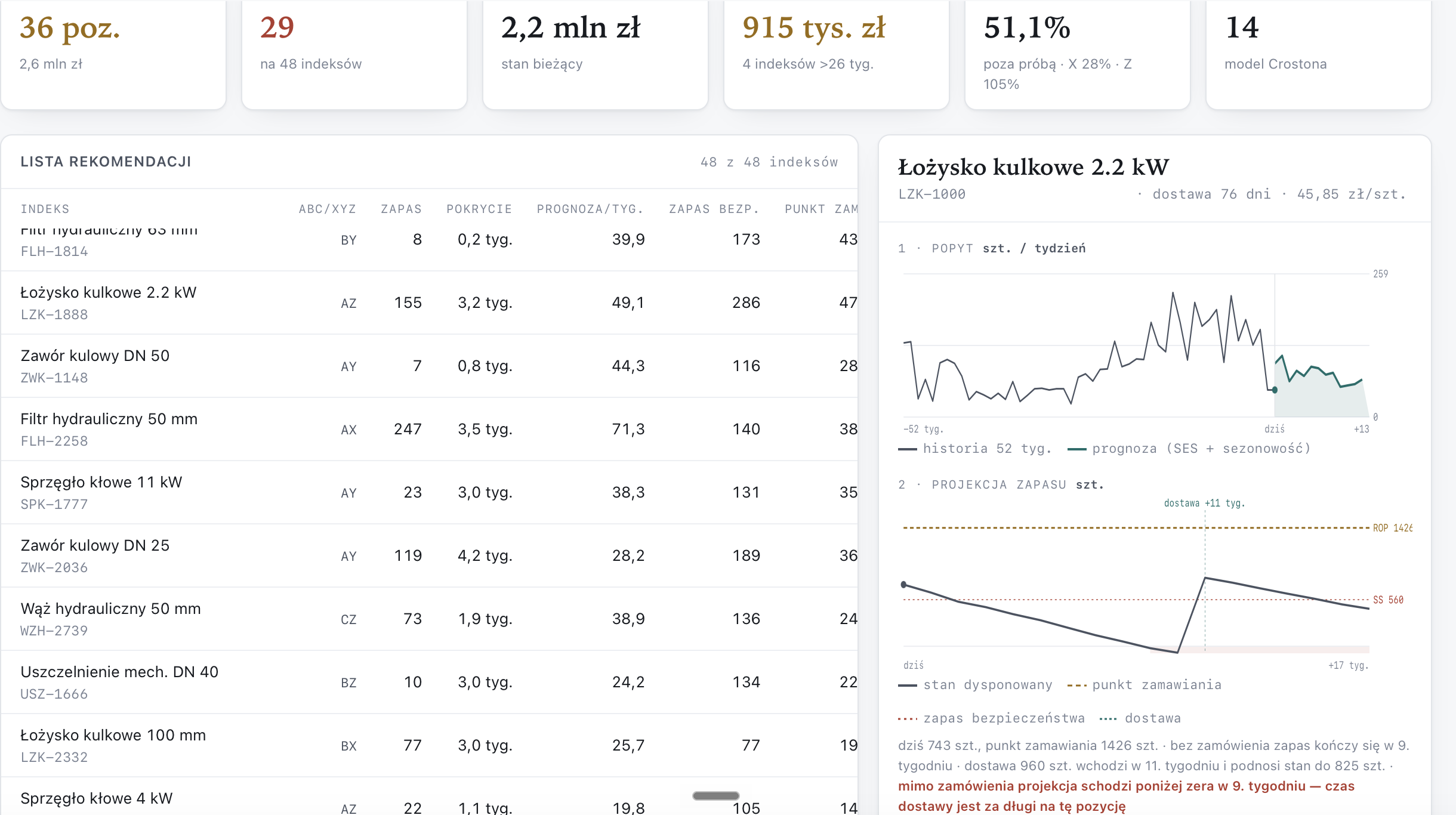Click the 247 stock value for FLH-2258
Screen dimensions: 1456x815
click(x=408, y=429)
